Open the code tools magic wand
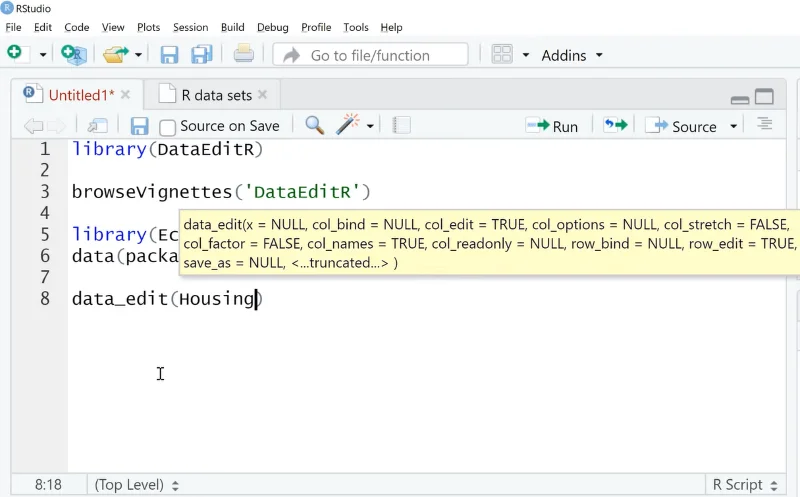The image size is (800, 497). click(347, 125)
